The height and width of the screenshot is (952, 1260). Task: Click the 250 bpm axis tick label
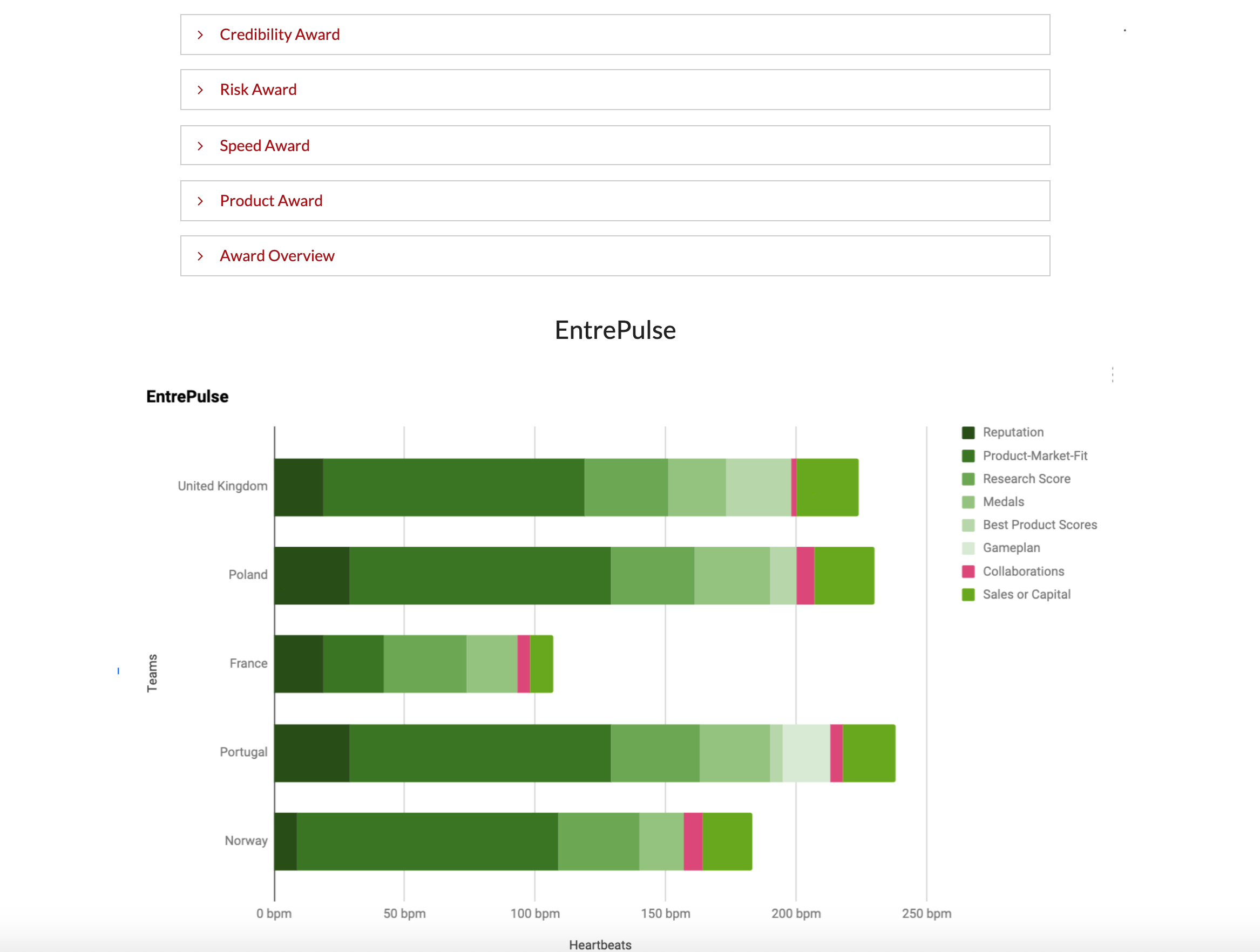(927, 914)
